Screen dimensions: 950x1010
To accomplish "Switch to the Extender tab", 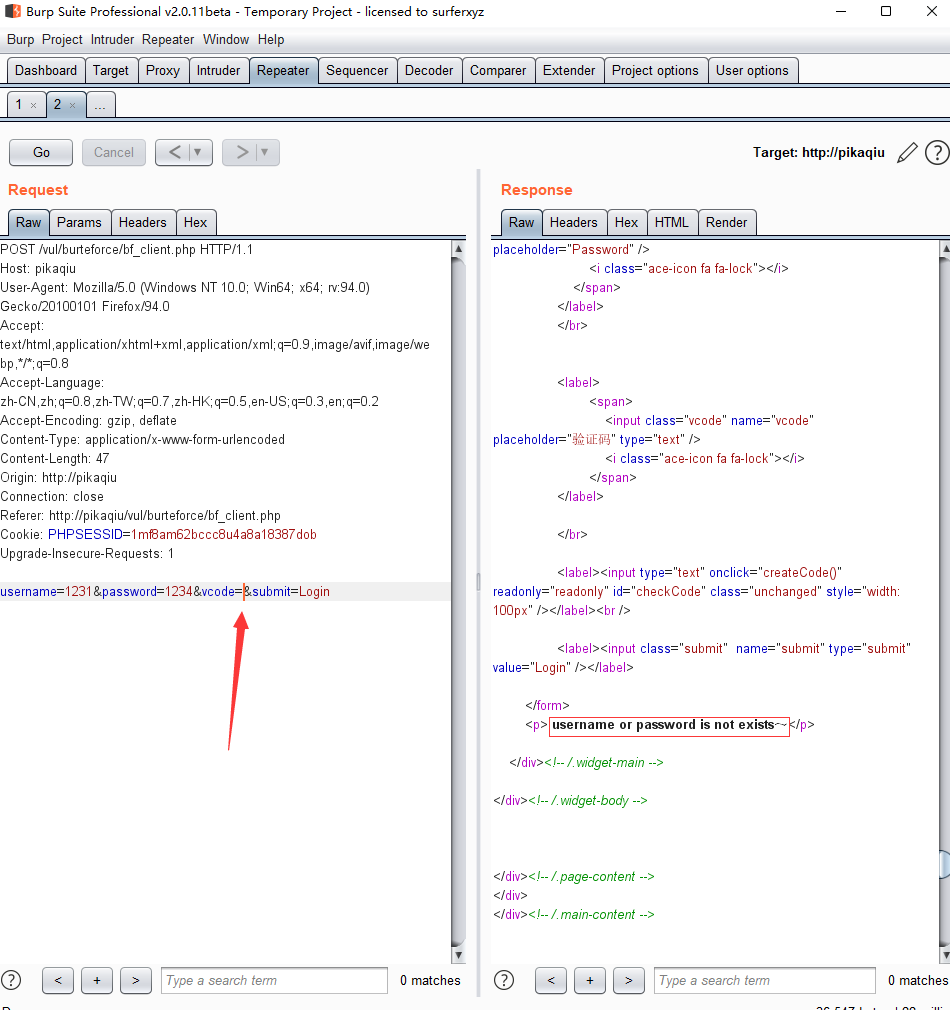I will point(569,70).
